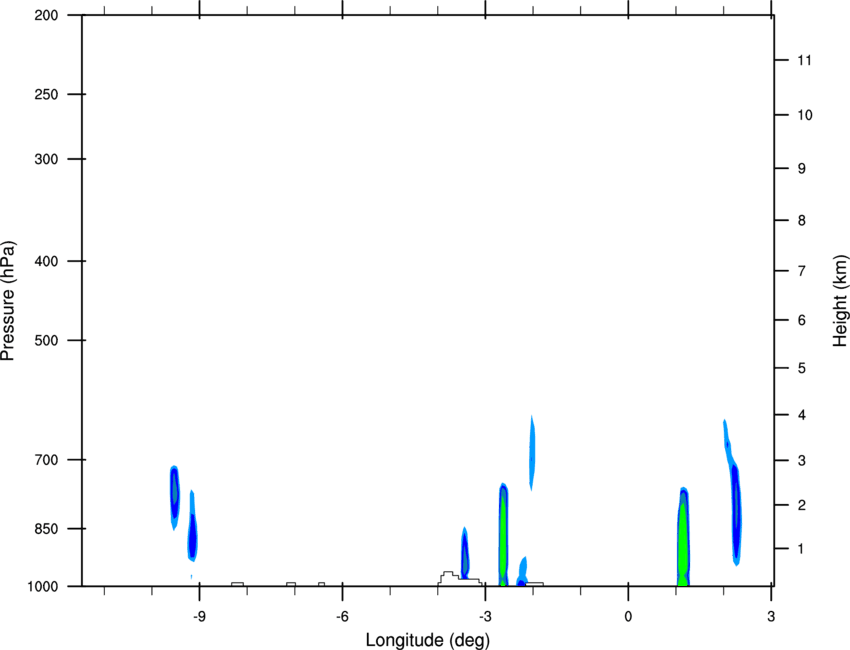The width and height of the screenshot is (850, 650).
Task: Click the 2 km height label
Action: (x=802, y=505)
